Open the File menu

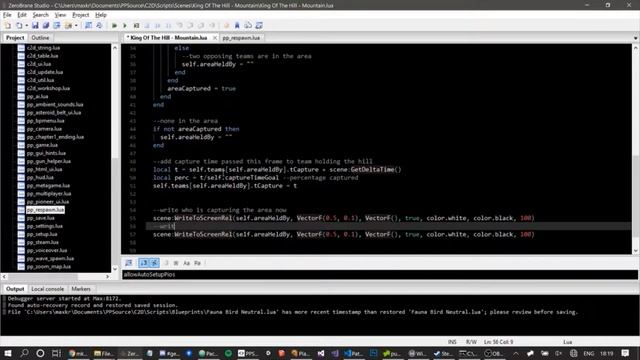coord(7,15)
